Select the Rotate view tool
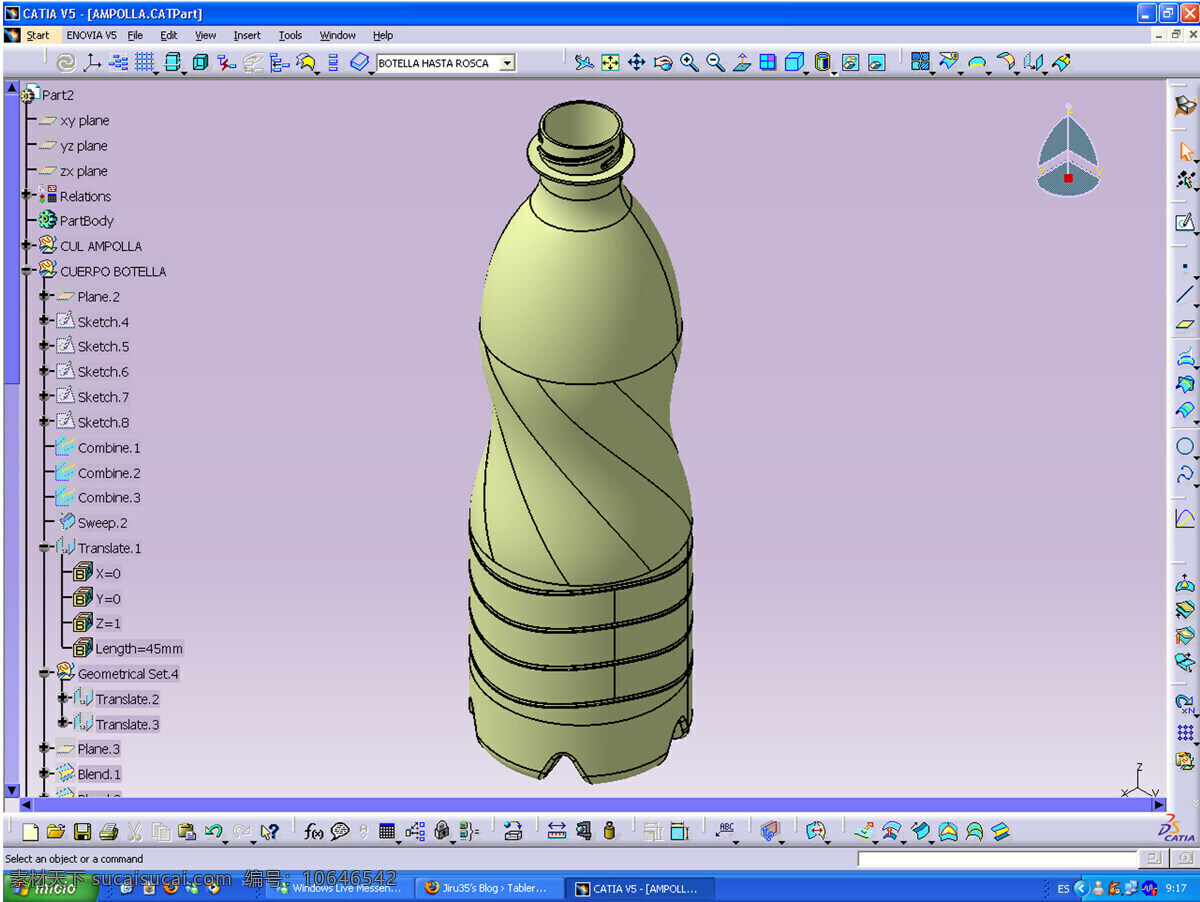Image resolution: width=1200 pixels, height=902 pixels. pyautogui.click(x=662, y=63)
